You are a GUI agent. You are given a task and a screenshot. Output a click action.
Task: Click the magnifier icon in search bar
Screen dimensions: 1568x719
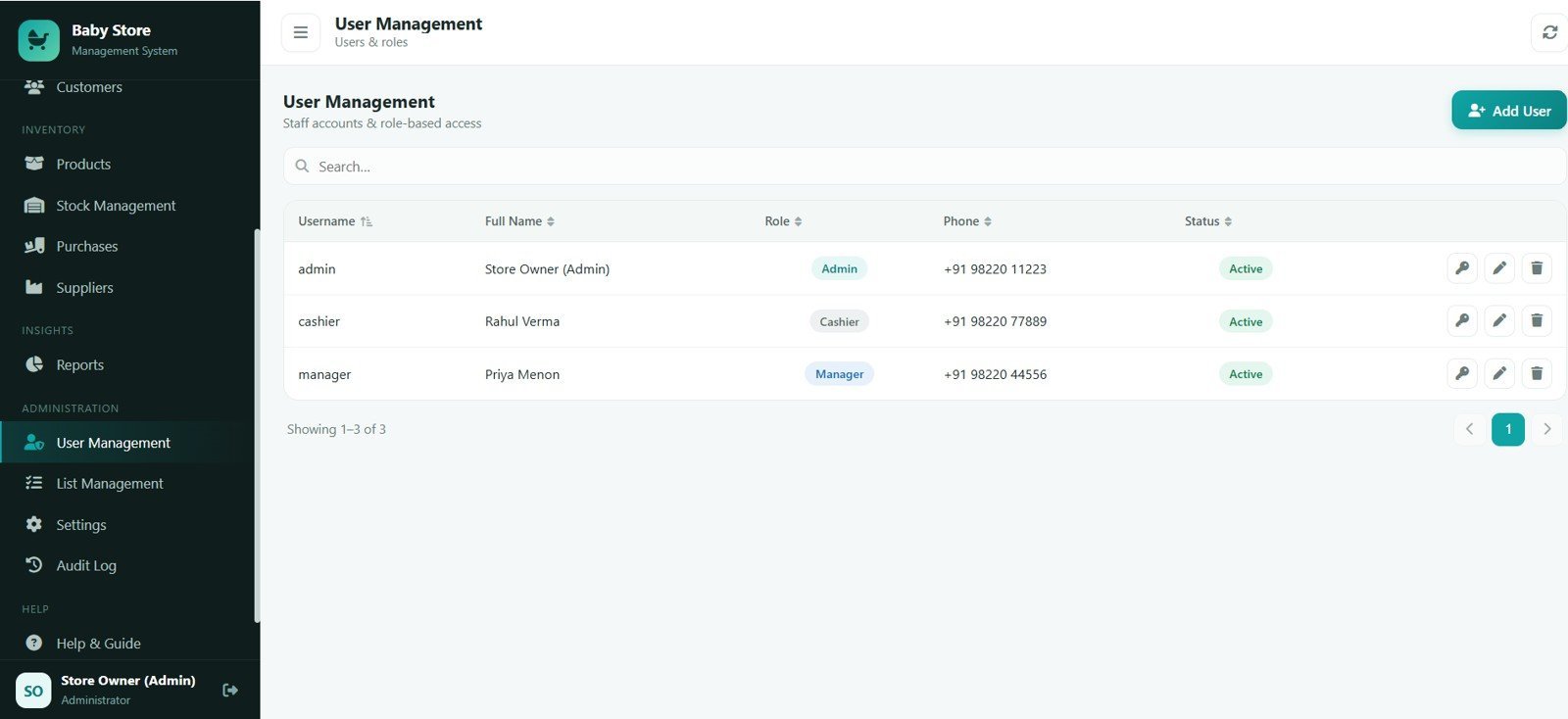302,167
